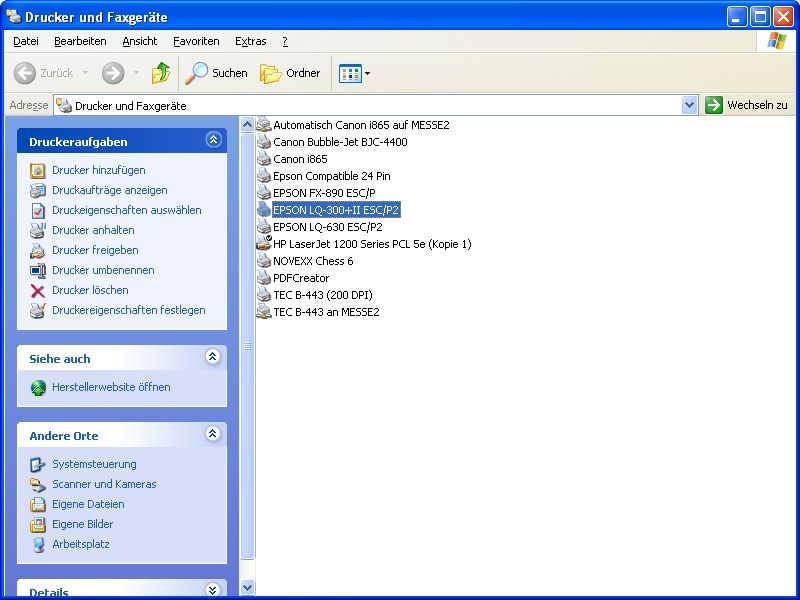800x600 pixels.
Task: Select NOVEXX Chess 6 printer icon
Action: coord(263,261)
